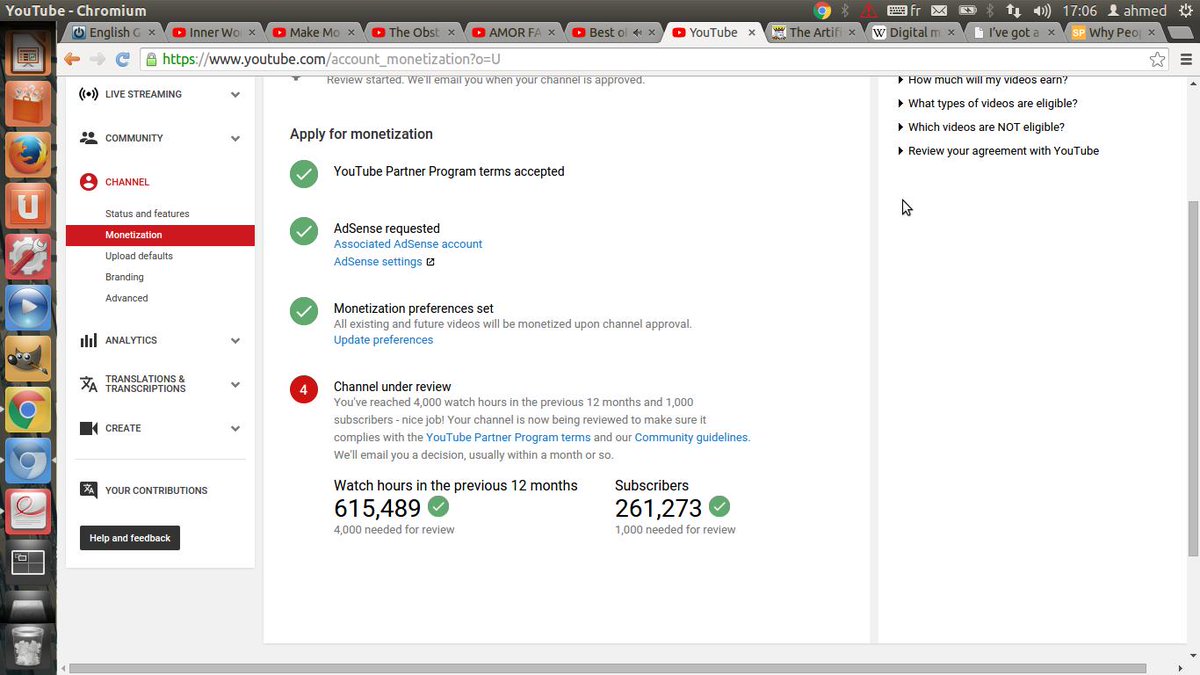
Task: Open Community guidelines link
Action: pos(691,437)
